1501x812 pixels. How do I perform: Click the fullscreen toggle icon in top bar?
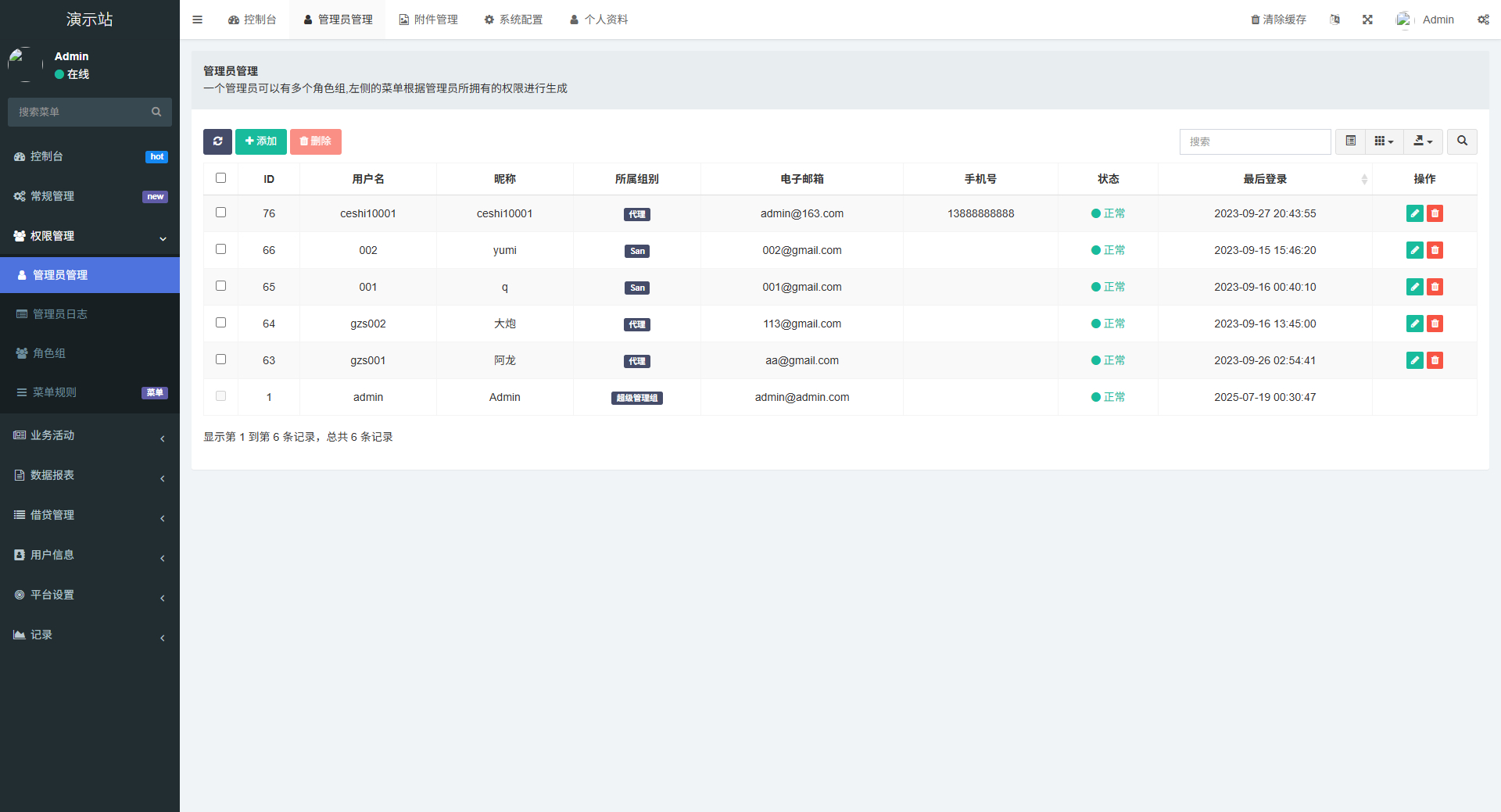(1367, 19)
